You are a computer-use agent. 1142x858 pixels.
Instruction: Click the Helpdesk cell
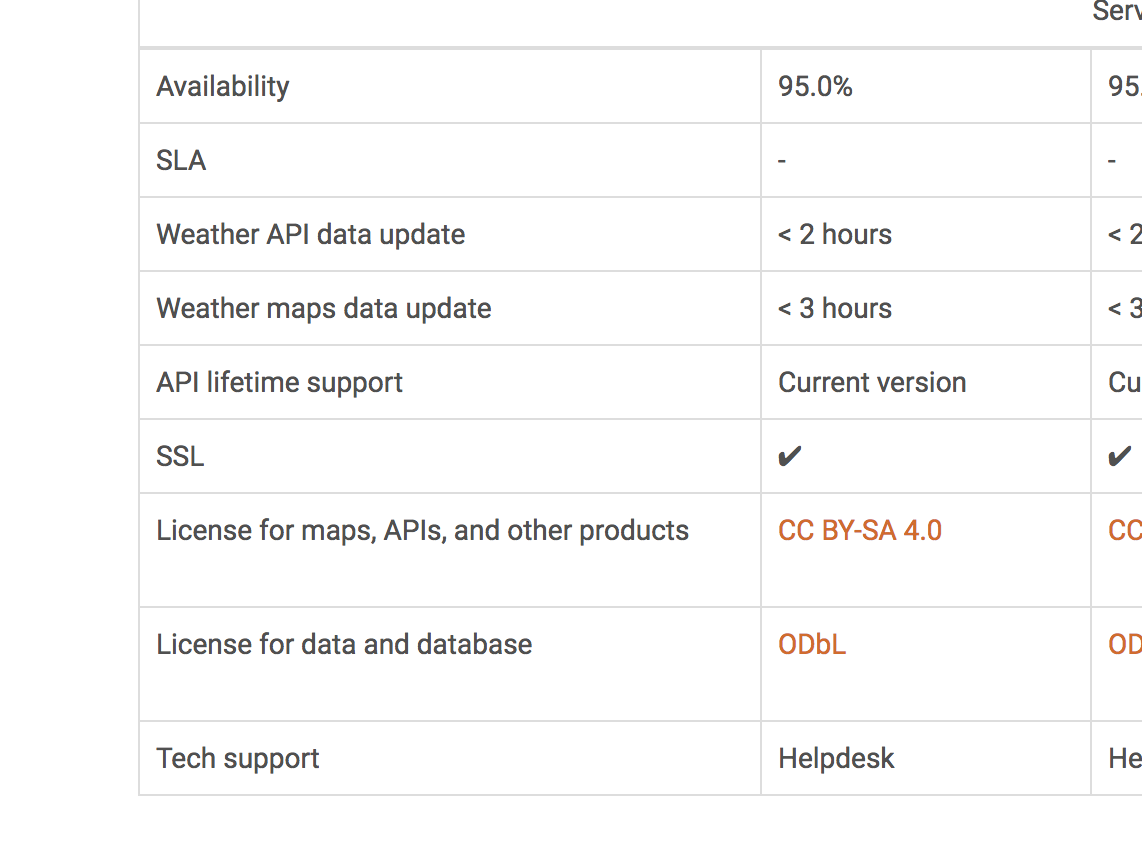pyautogui.click(x=836, y=759)
